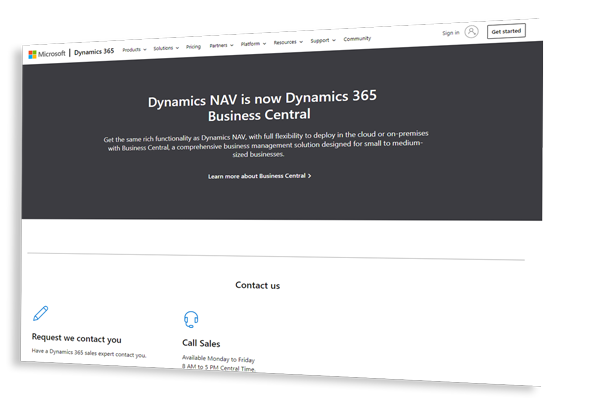This screenshot has width=600, height=405.
Task: Select the Call Sales heading
Action: (201, 343)
